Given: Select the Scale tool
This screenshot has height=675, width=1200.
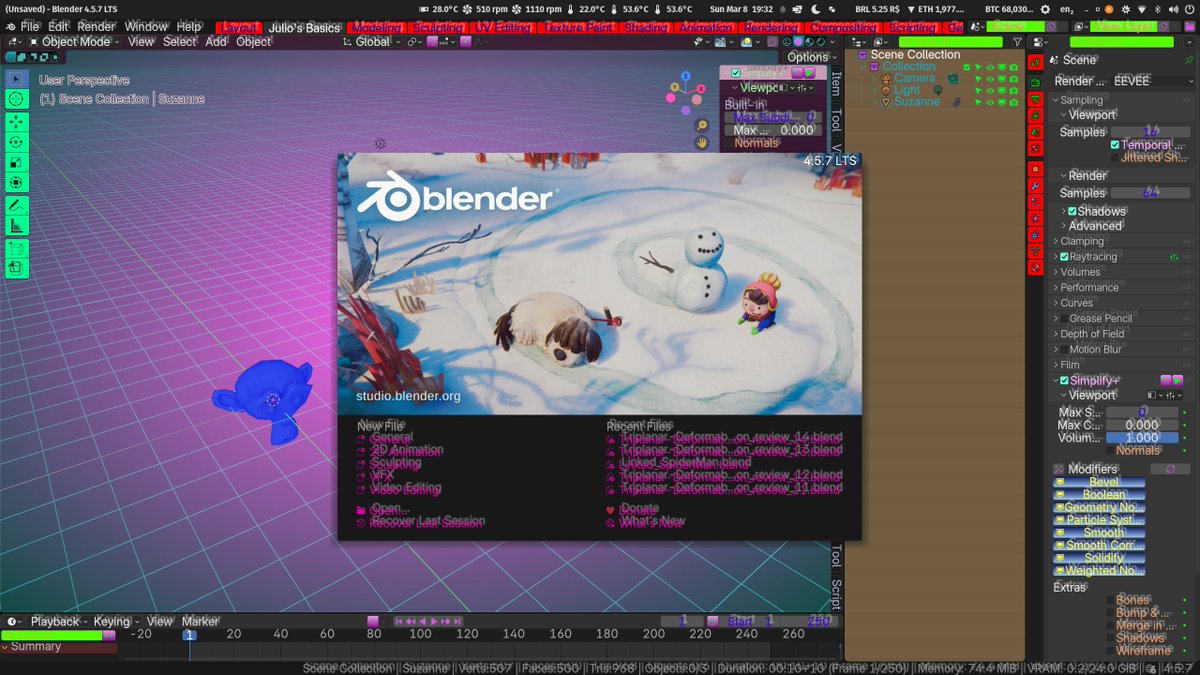Looking at the screenshot, I should point(16,162).
